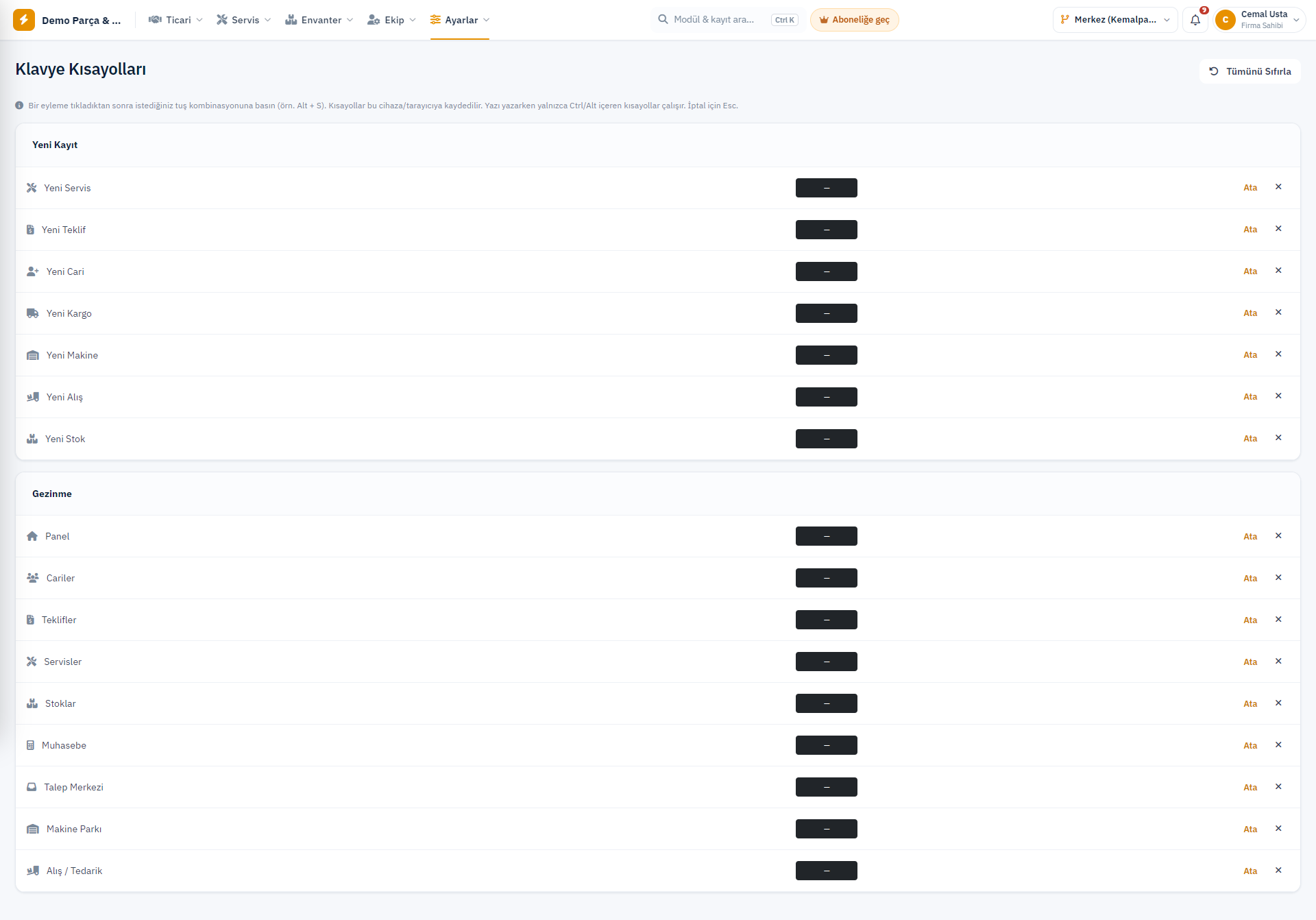Click Ata for Yeni Cari
Viewport: 1316px width, 920px height.
point(1250,271)
